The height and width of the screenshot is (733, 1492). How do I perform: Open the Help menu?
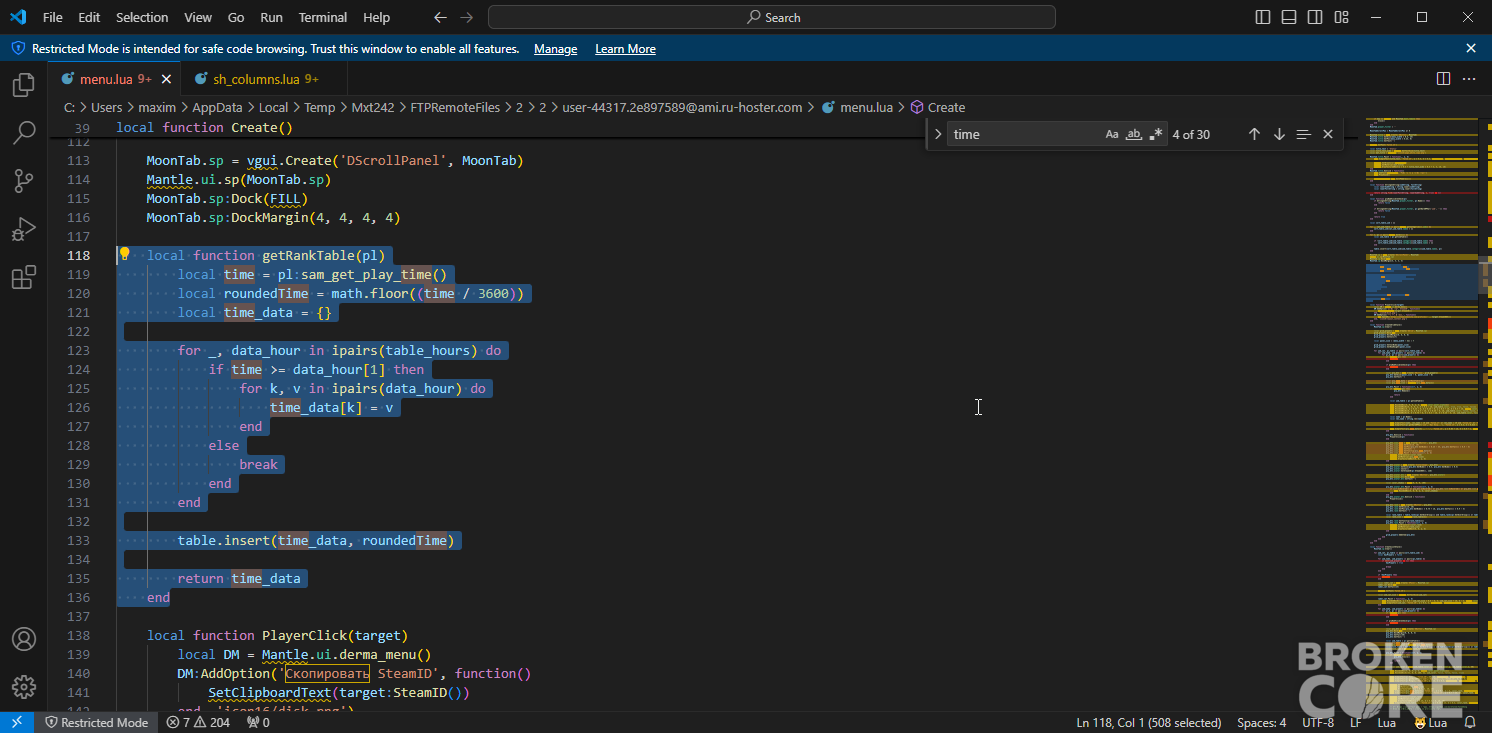[376, 17]
